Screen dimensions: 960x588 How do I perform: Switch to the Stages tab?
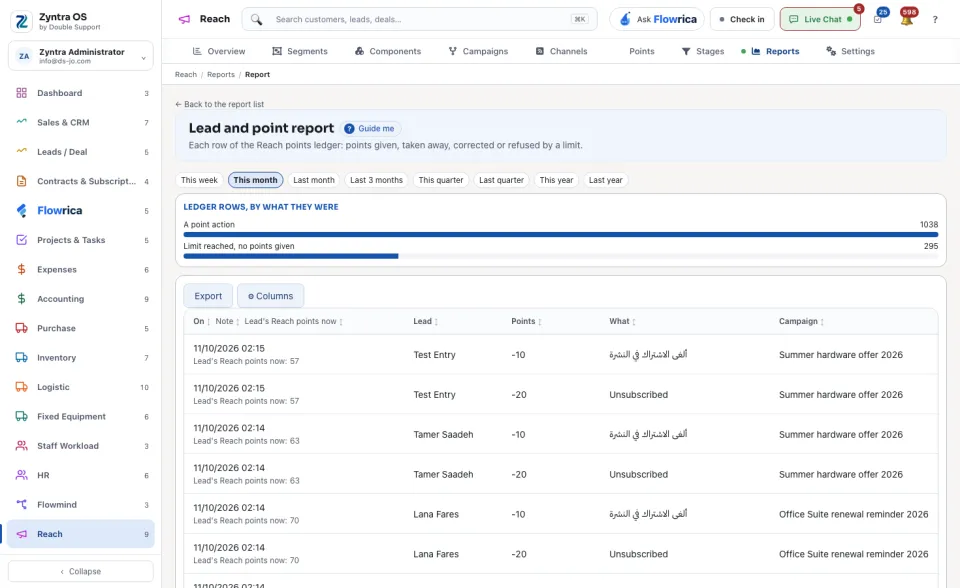coord(703,51)
